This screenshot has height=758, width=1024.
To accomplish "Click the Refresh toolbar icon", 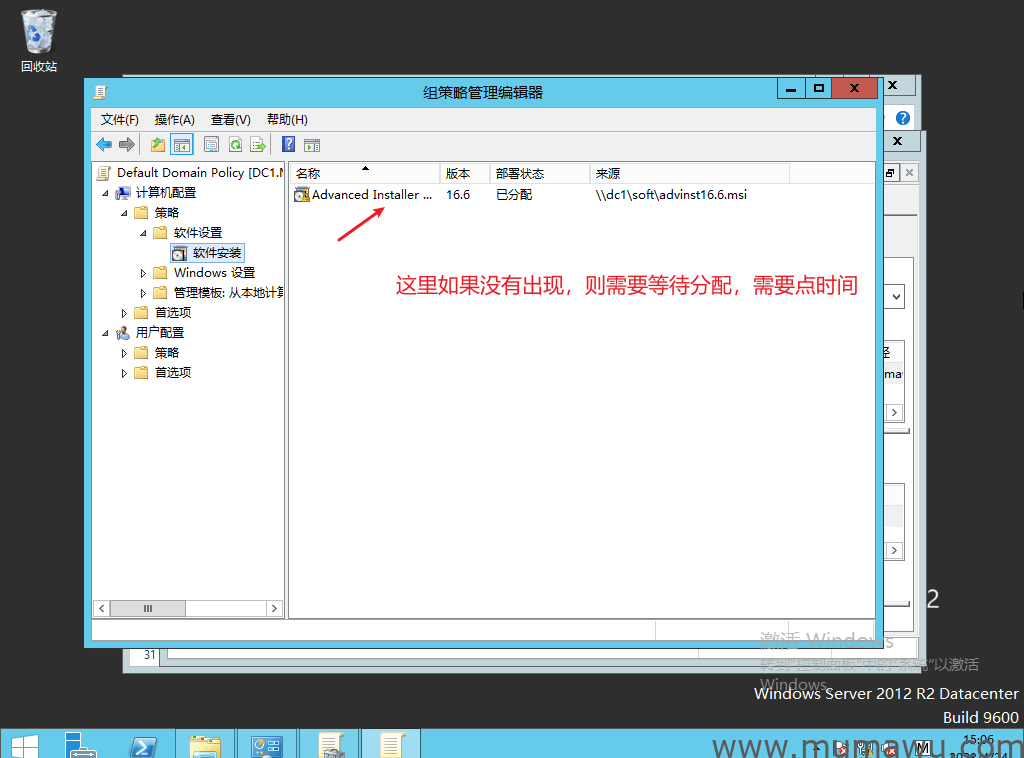I will 235,145.
